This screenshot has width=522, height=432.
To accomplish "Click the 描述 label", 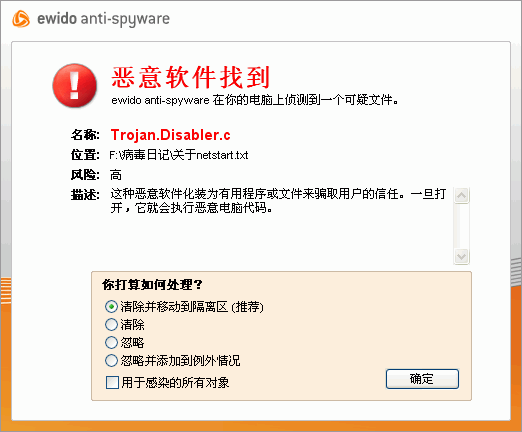I will click(85, 194).
